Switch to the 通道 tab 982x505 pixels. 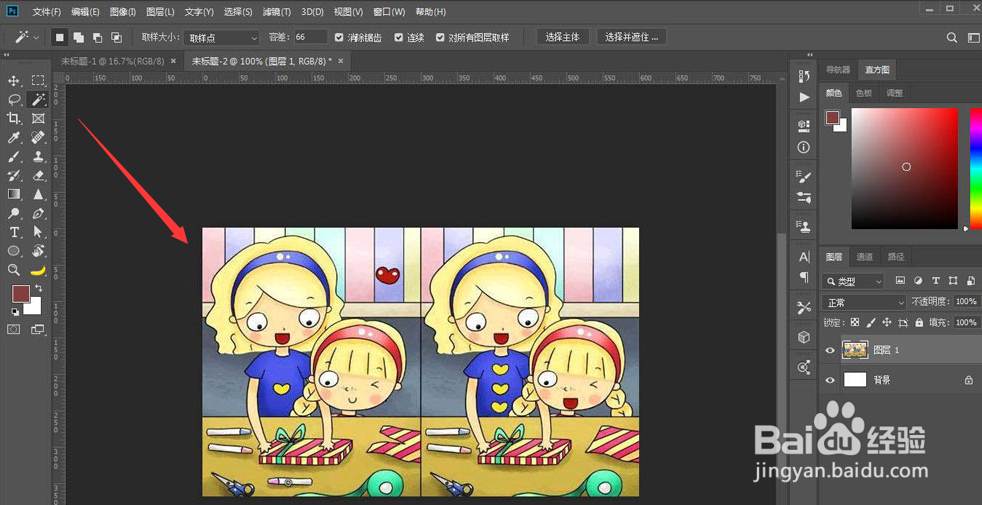(864, 256)
